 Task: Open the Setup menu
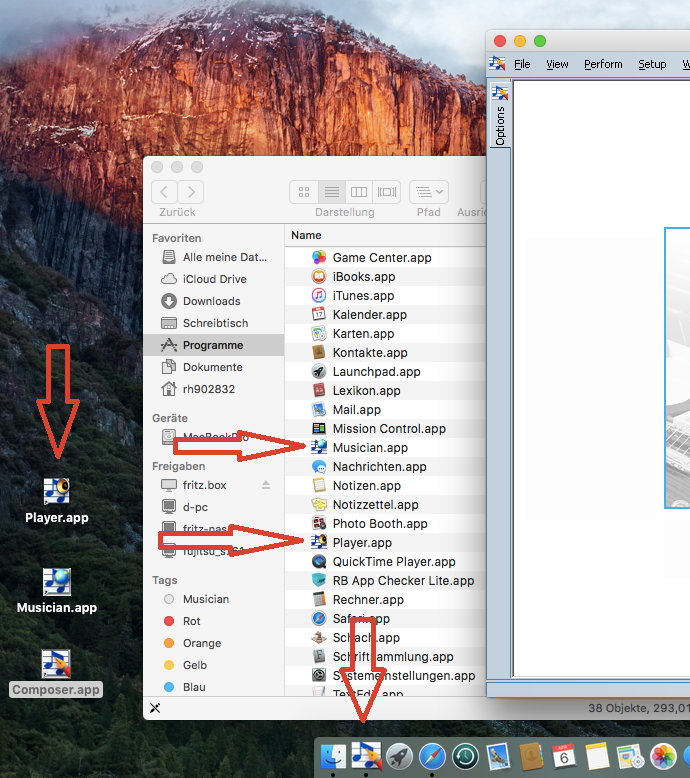click(x=652, y=64)
